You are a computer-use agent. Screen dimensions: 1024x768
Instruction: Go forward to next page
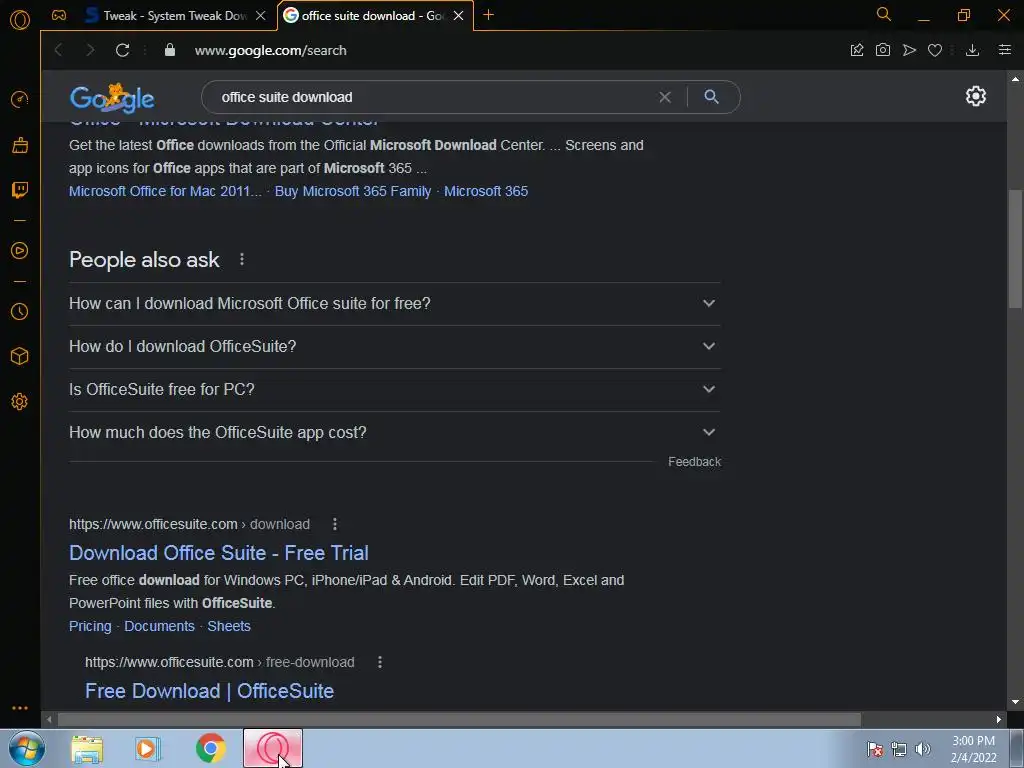point(90,50)
